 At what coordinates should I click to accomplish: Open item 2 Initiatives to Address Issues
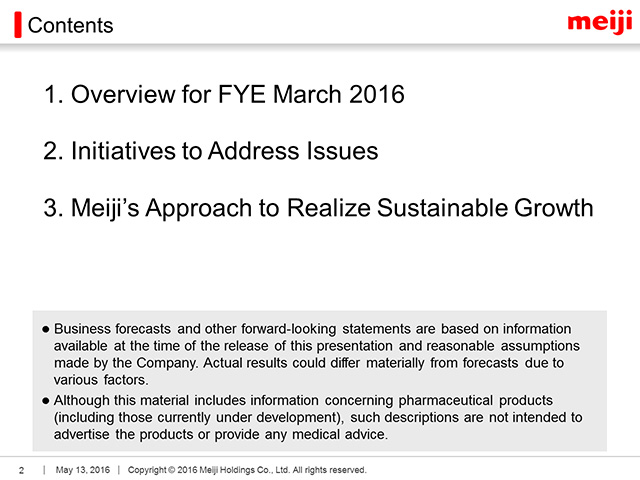(x=211, y=151)
